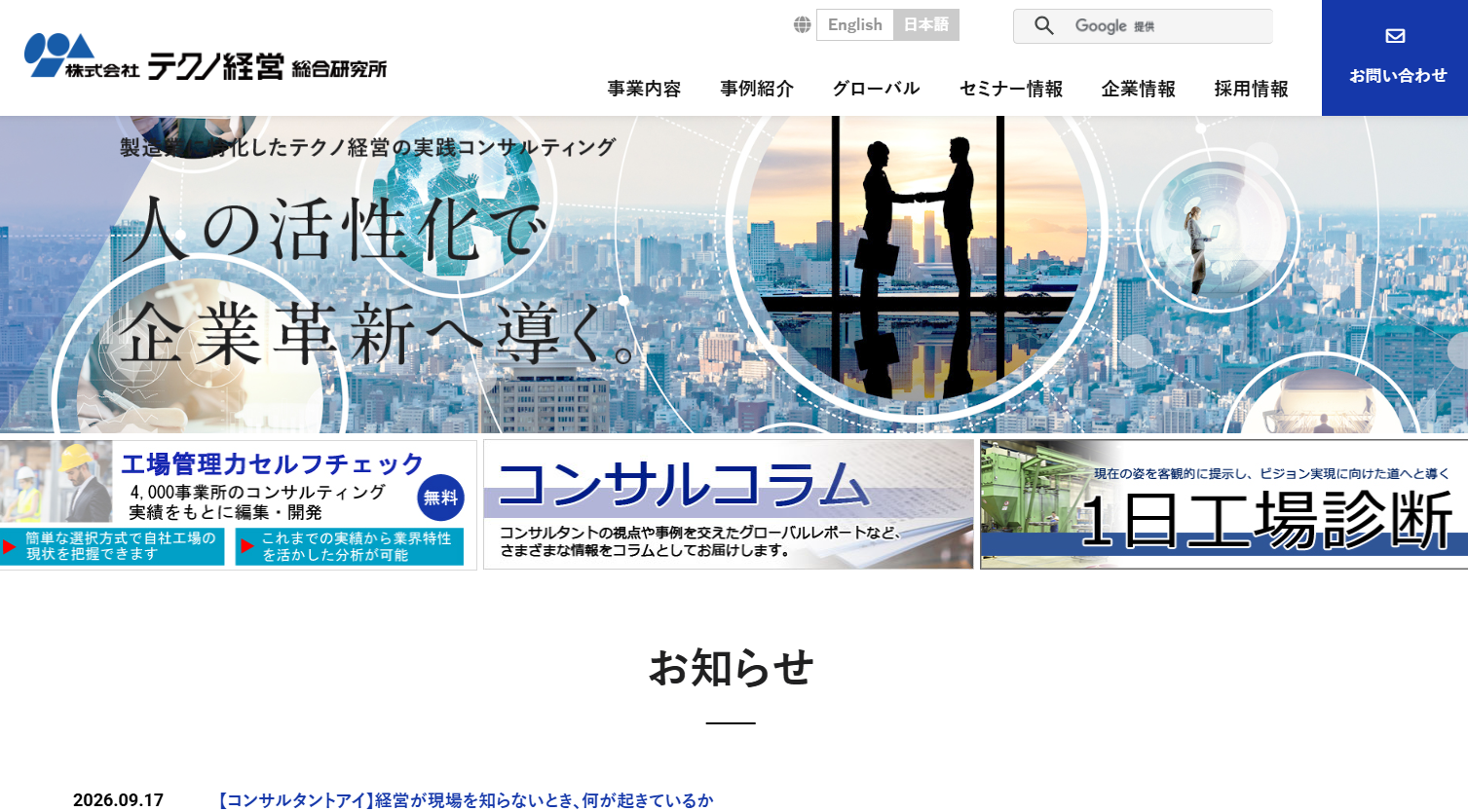The image size is (1468, 812).
Task: Click the 無料 circular badge
Action: point(440,498)
